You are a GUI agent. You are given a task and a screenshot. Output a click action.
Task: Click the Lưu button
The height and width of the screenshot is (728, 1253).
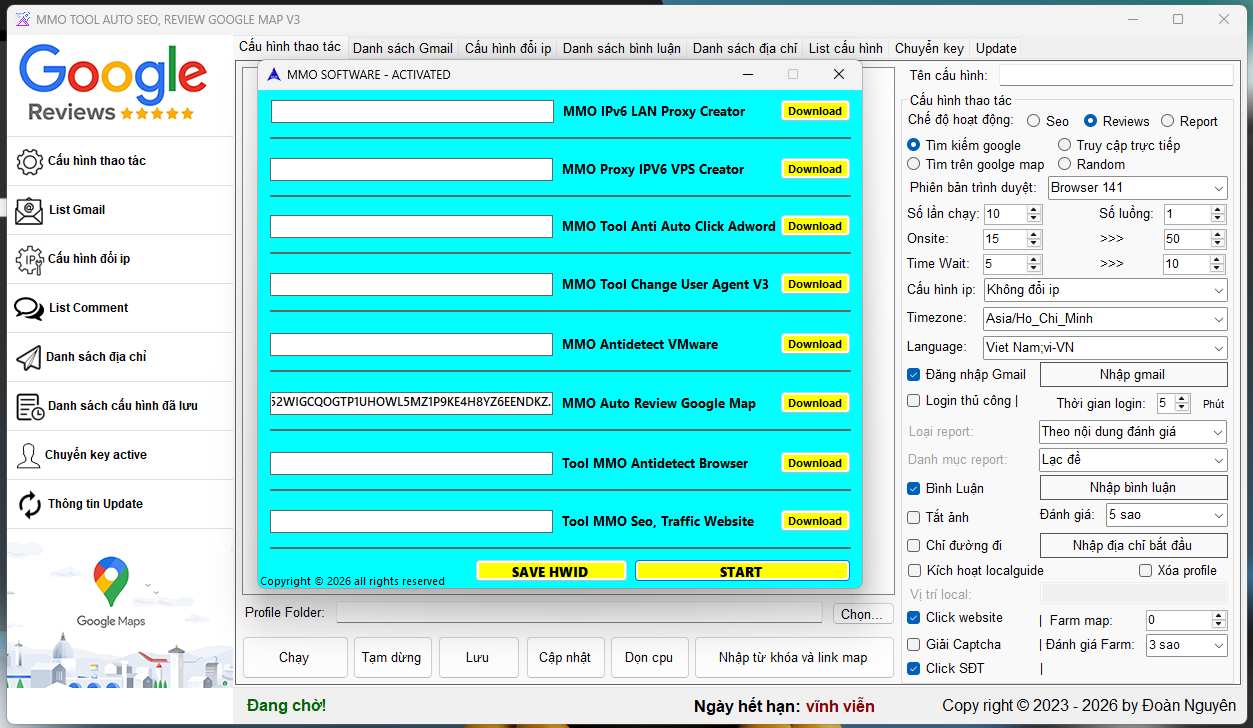(x=478, y=658)
